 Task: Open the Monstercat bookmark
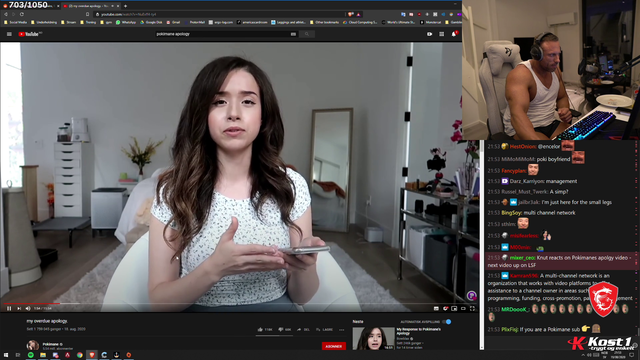pyautogui.click(x=431, y=22)
